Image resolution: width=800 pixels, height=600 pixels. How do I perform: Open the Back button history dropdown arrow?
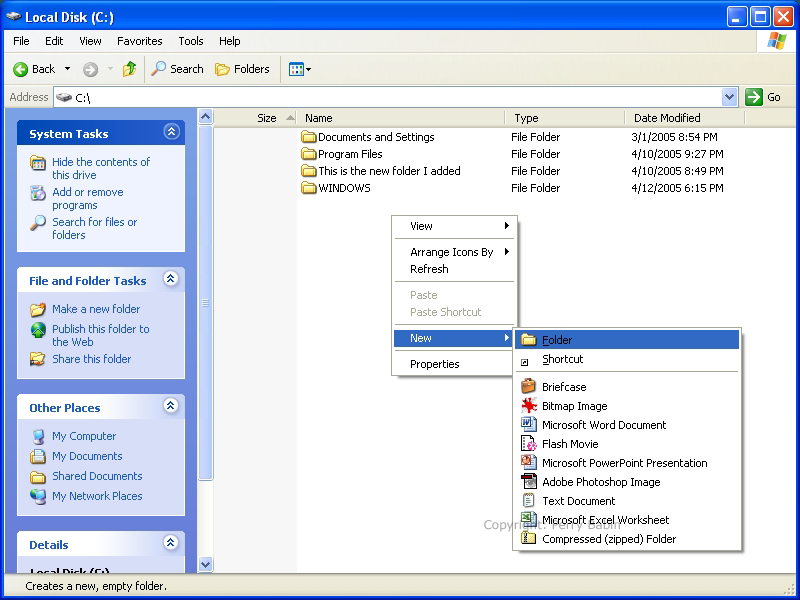coord(67,69)
